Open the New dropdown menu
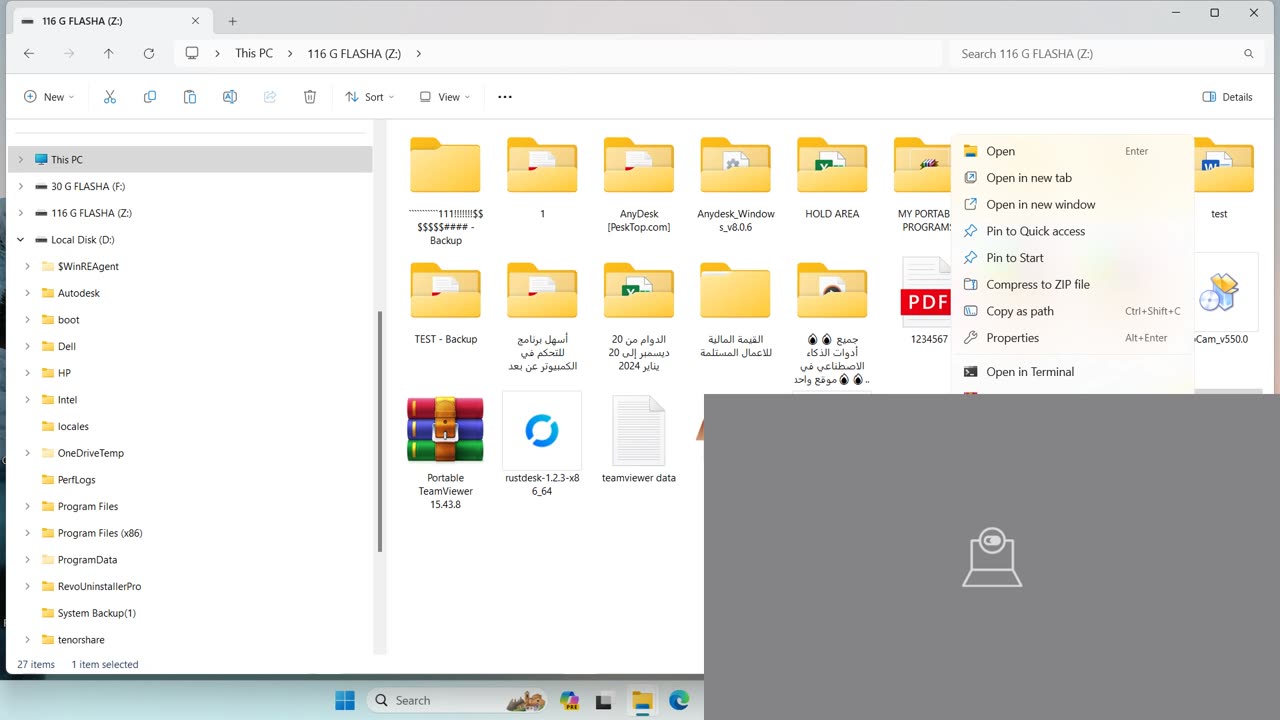 tap(49, 97)
